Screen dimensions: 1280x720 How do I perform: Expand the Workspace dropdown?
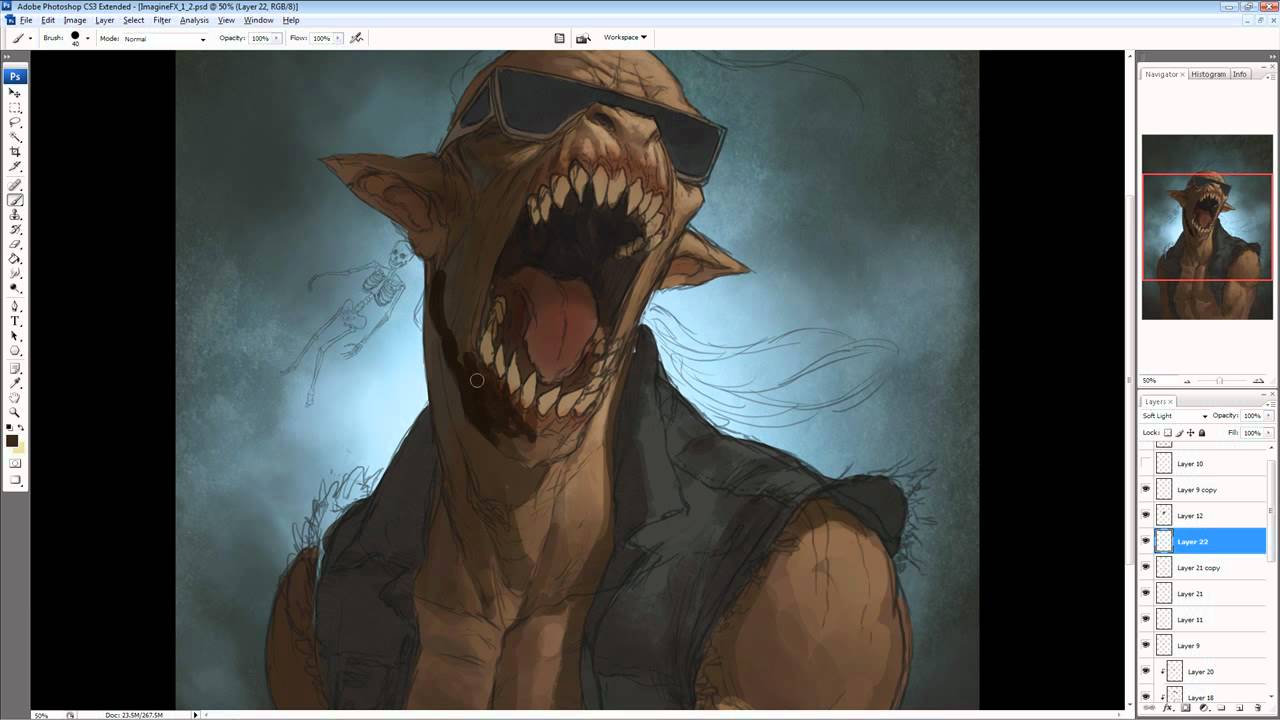pos(625,38)
